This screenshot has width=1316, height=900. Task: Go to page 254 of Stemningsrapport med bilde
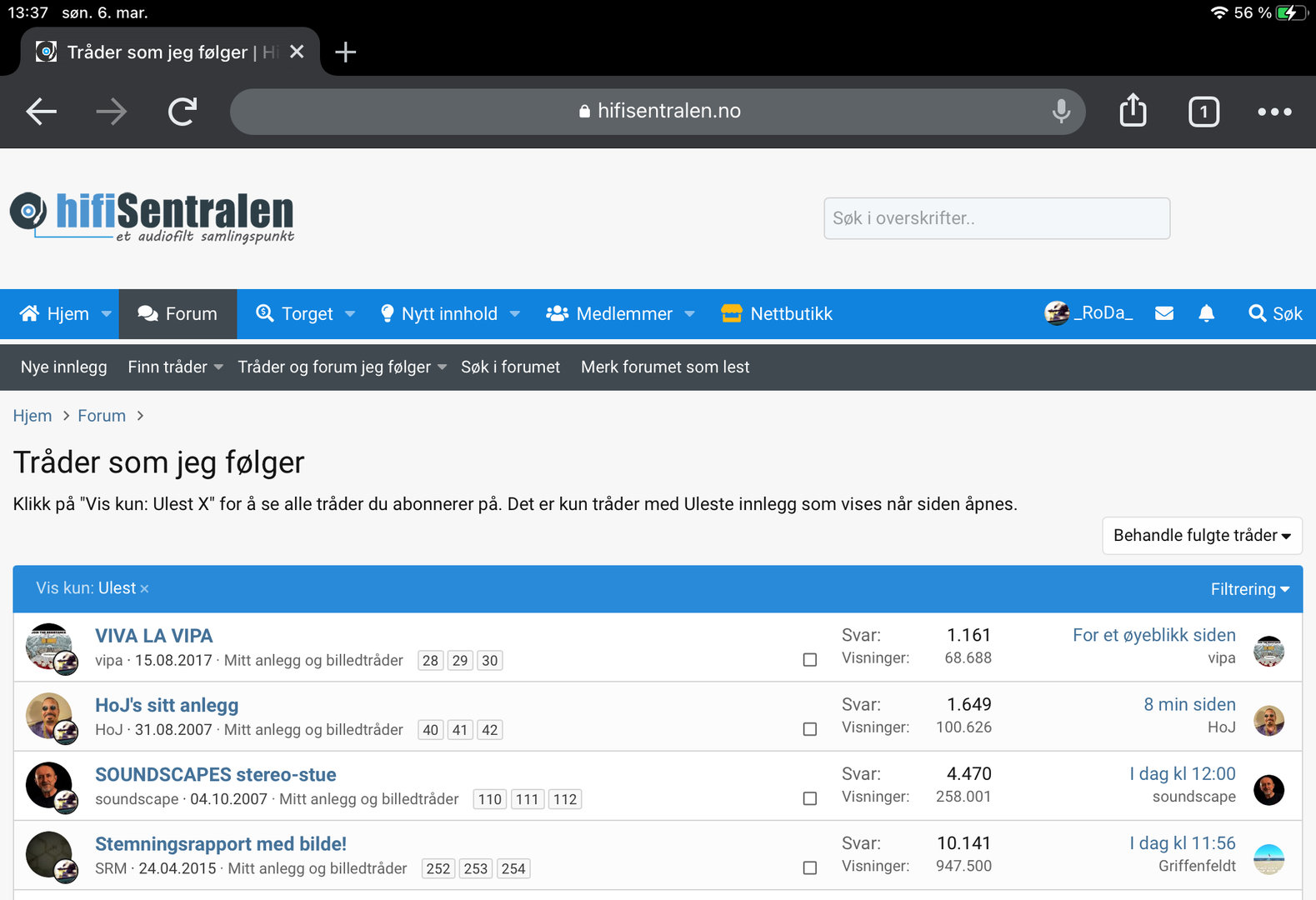[513, 867]
